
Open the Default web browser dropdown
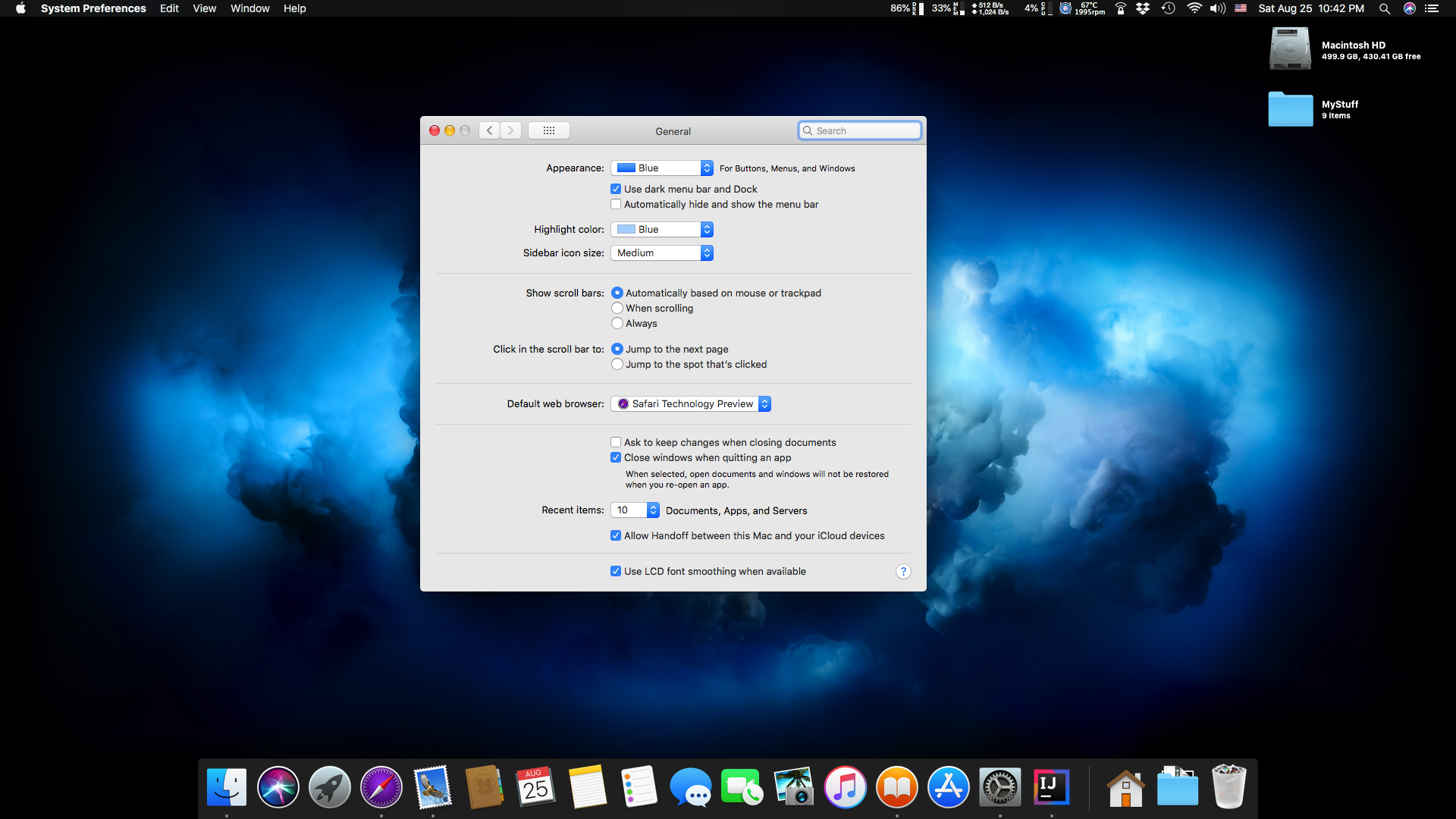[690, 404]
